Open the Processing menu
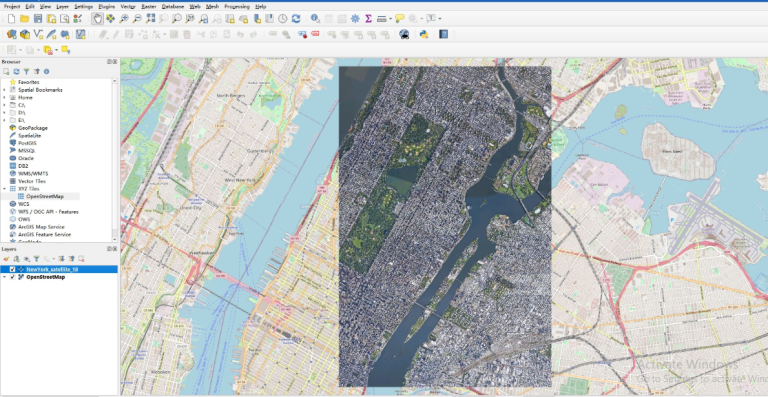This screenshot has width=768, height=397. [237, 6]
